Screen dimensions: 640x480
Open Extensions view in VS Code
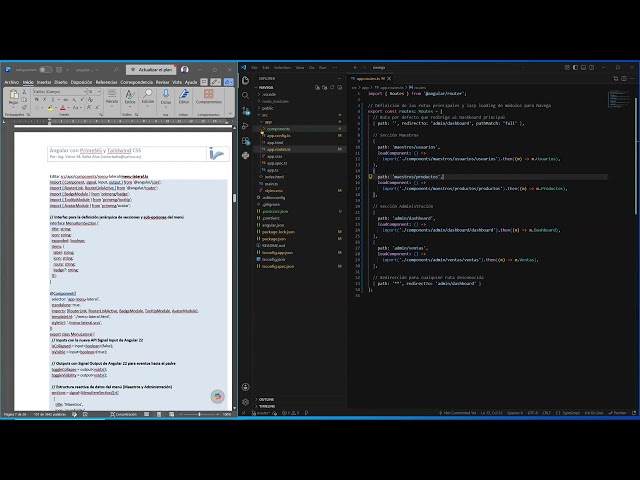click(245, 141)
